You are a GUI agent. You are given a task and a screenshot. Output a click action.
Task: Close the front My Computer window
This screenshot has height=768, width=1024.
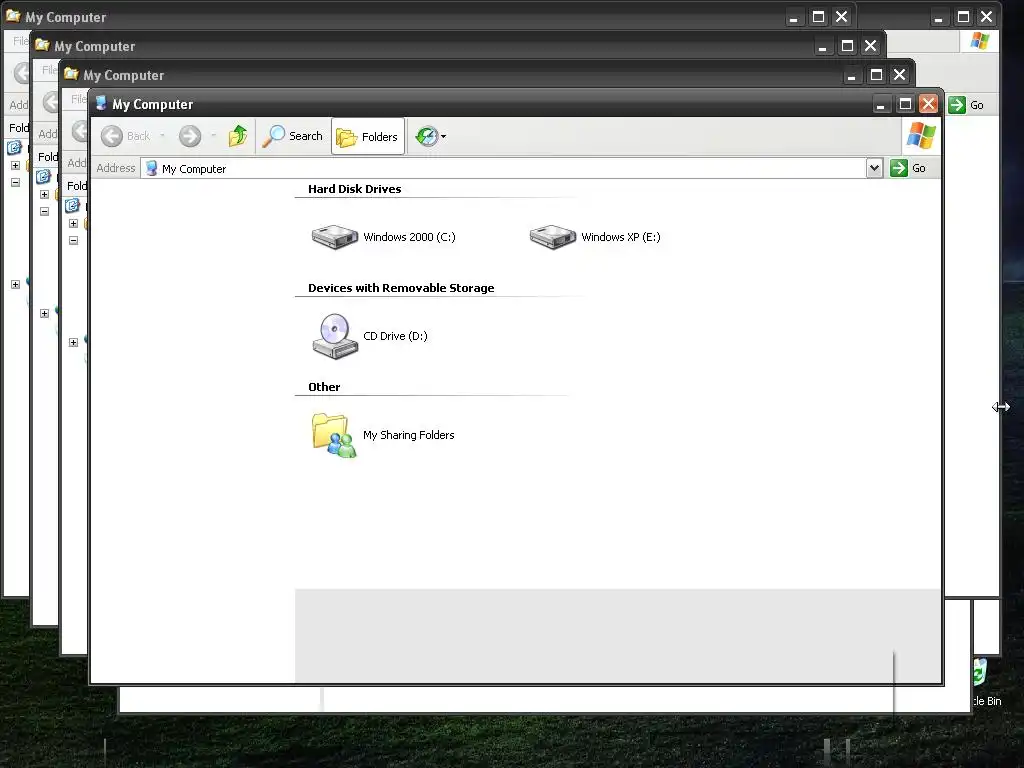coord(928,104)
